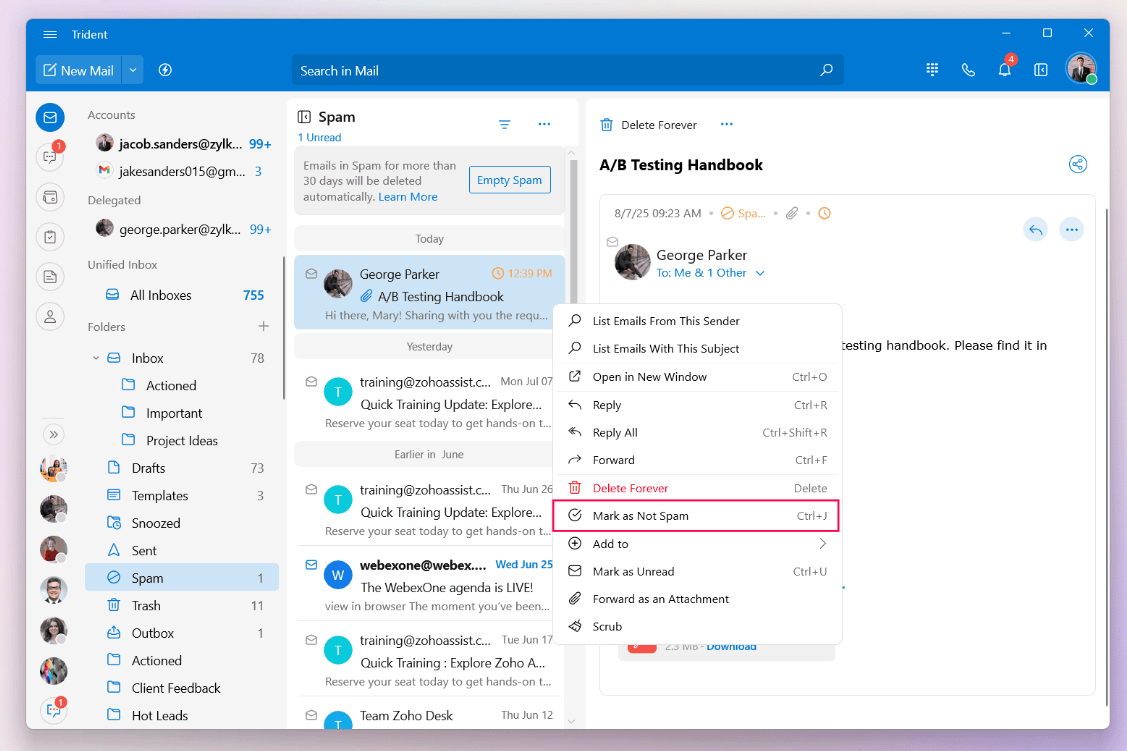1127x751 pixels.
Task: Expand the New Mail dropdown arrow
Action: coord(133,70)
